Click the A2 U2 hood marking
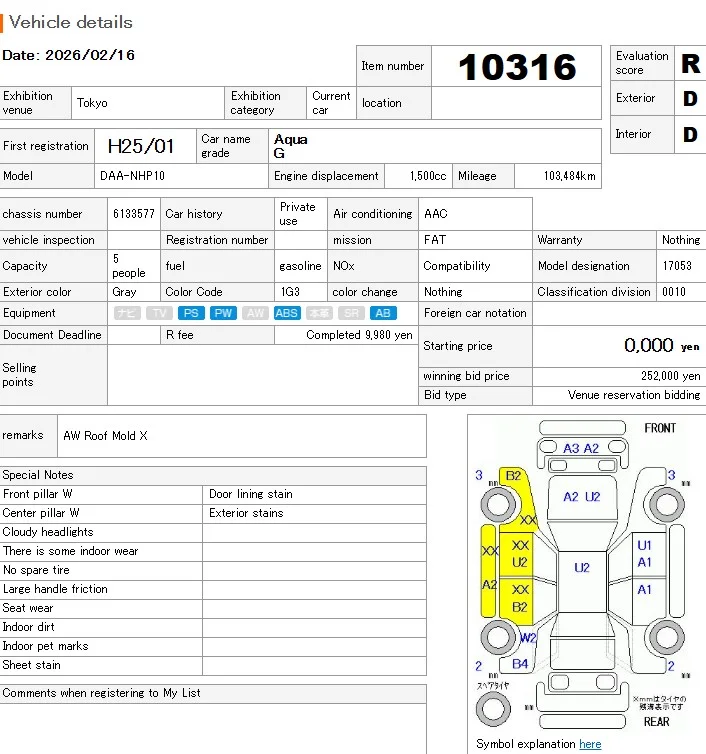 point(581,497)
